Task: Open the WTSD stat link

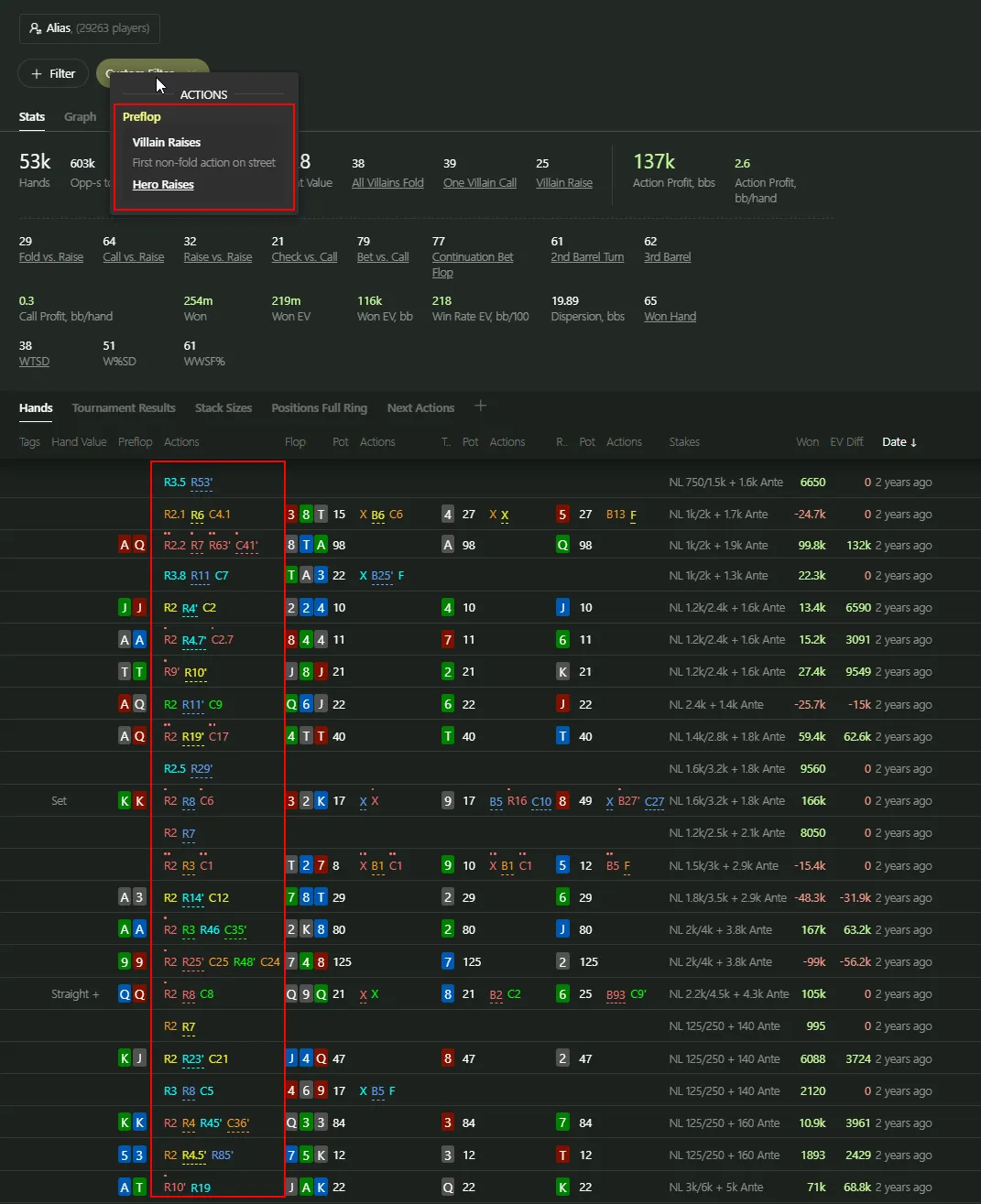Action: tap(34, 362)
